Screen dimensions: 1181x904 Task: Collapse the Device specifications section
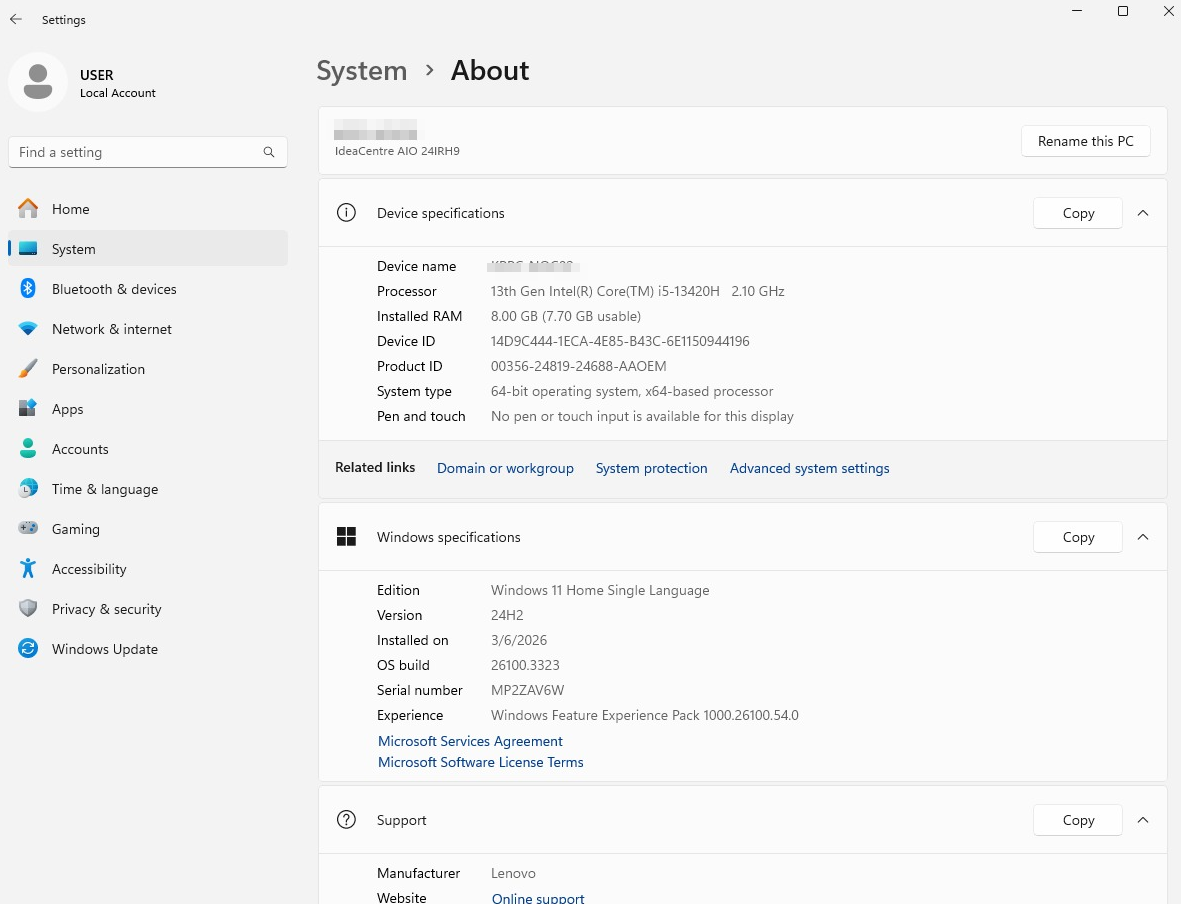1143,213
